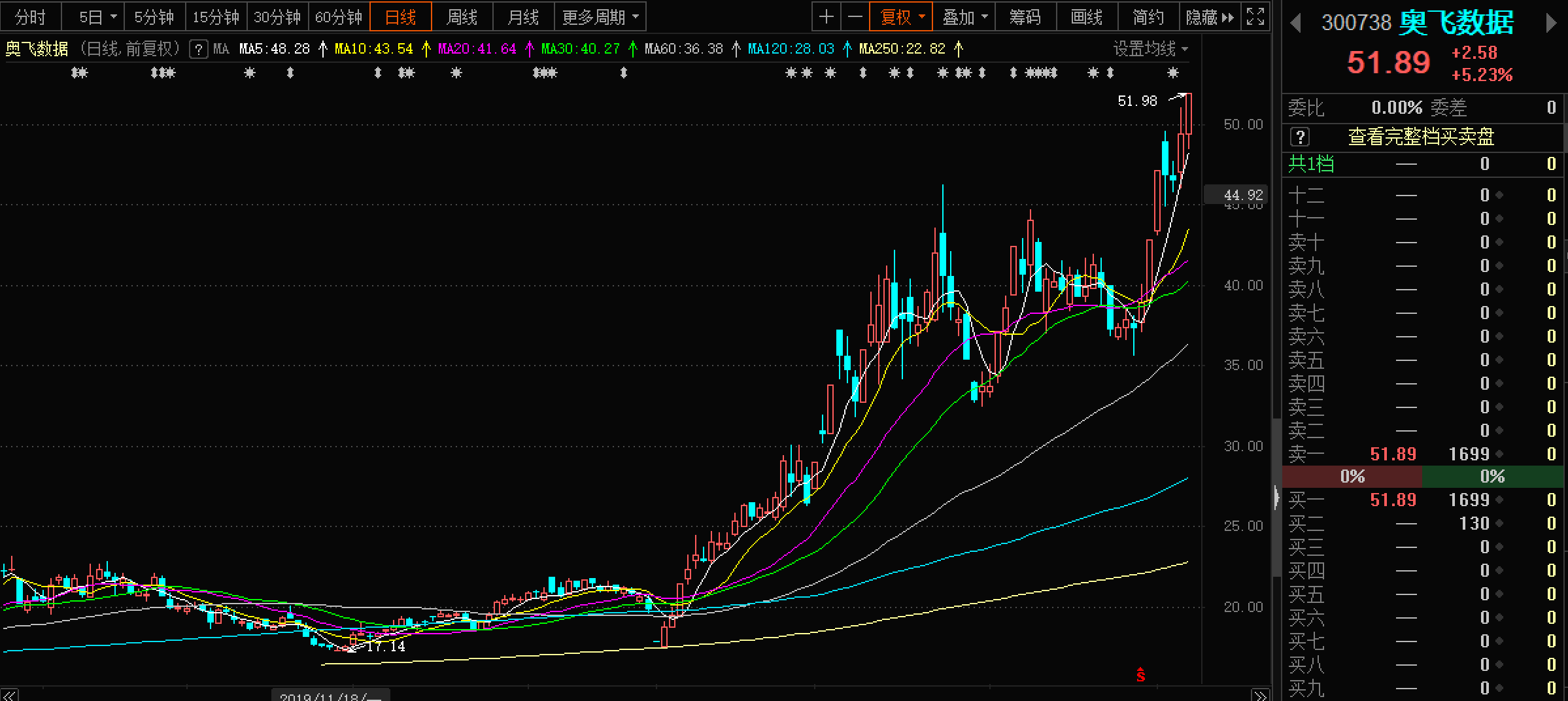Switch to 月线 monthly tab
Image resolution: width=1568 pixels, height=701 pixels.
pyautogui.click(x=523, y=16)
